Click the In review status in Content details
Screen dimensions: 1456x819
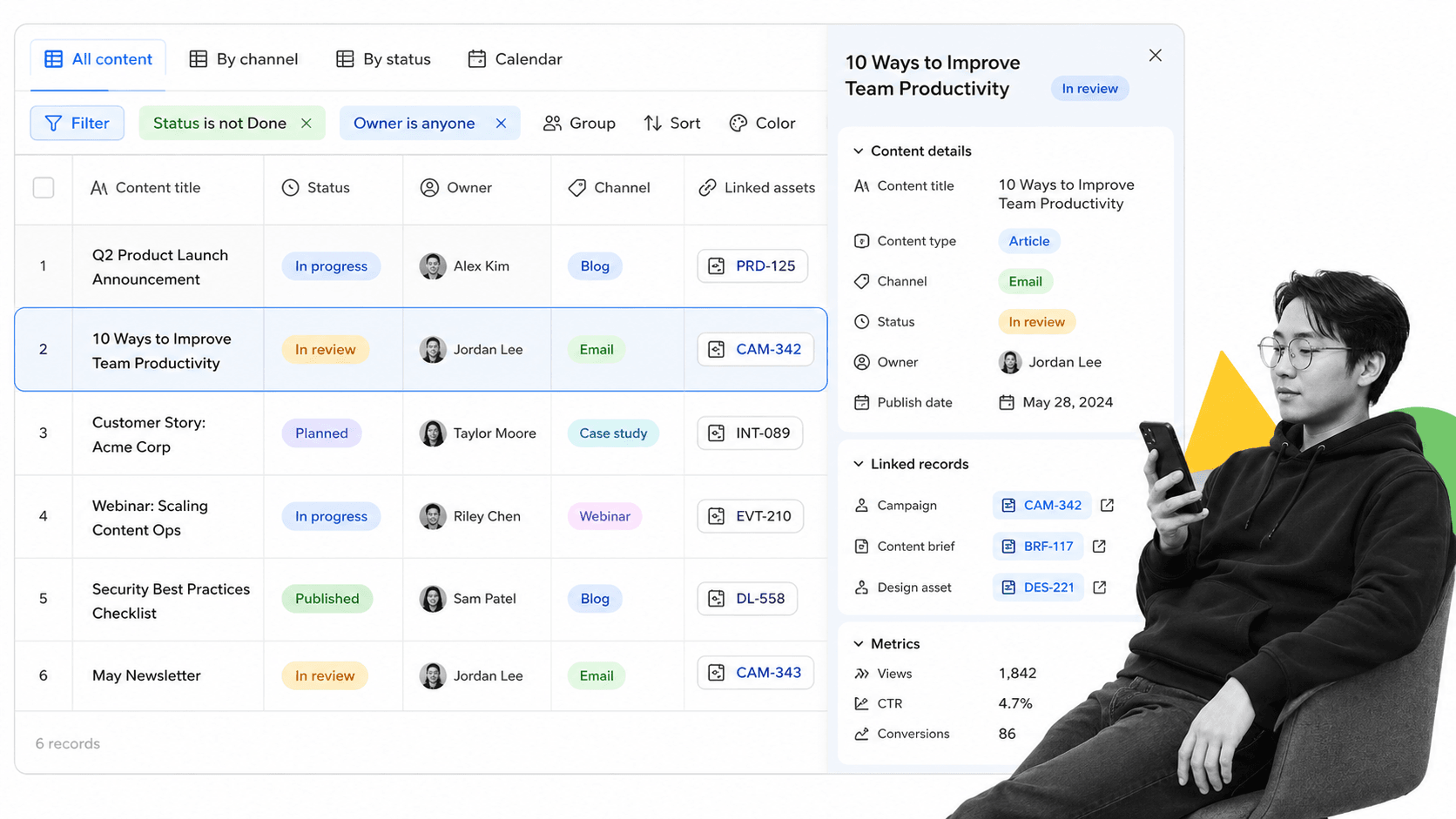coord(1036,322)
